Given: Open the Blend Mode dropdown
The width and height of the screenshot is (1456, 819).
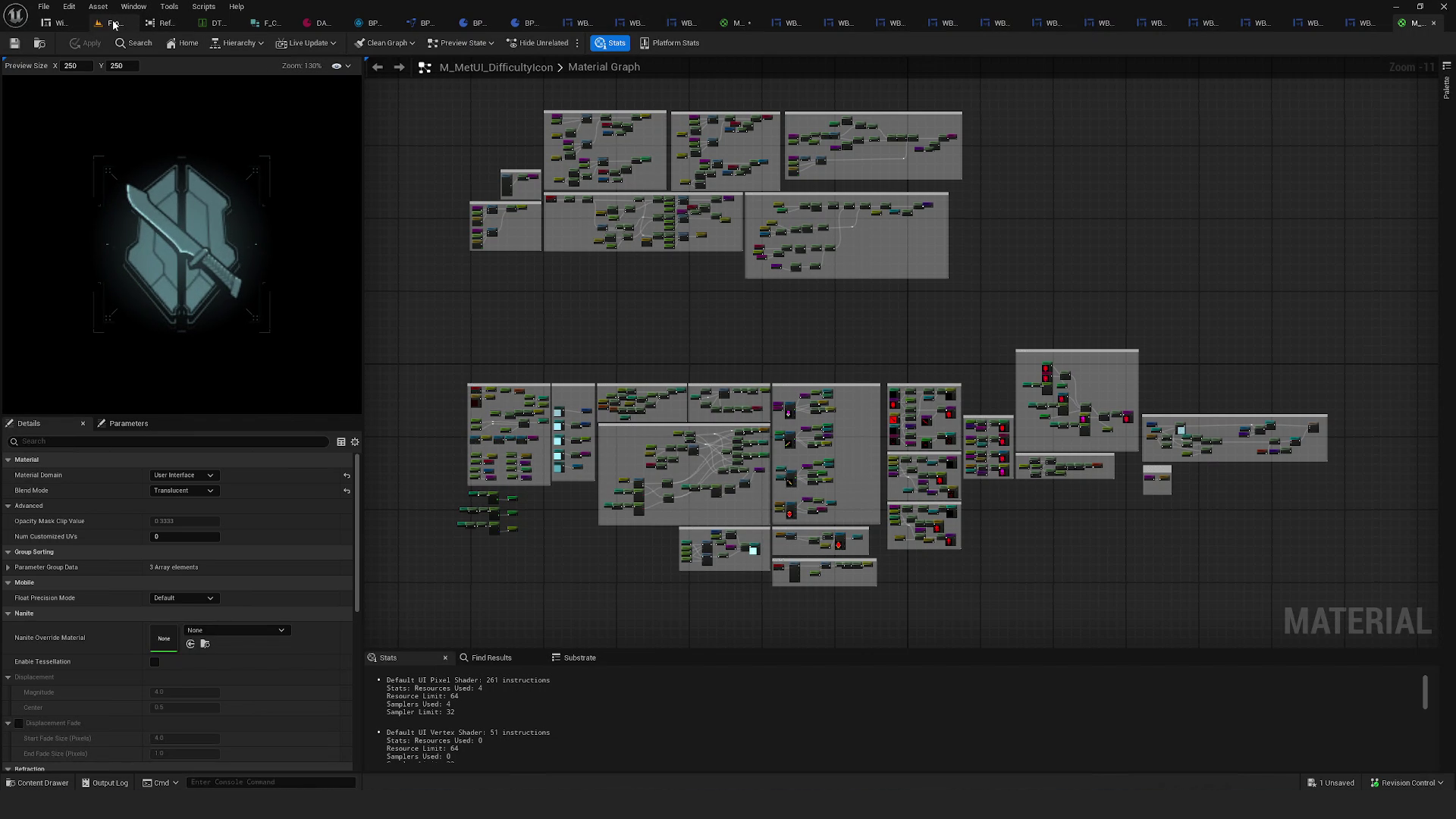Looking at the screenshot, I should (x=184, y=491).
